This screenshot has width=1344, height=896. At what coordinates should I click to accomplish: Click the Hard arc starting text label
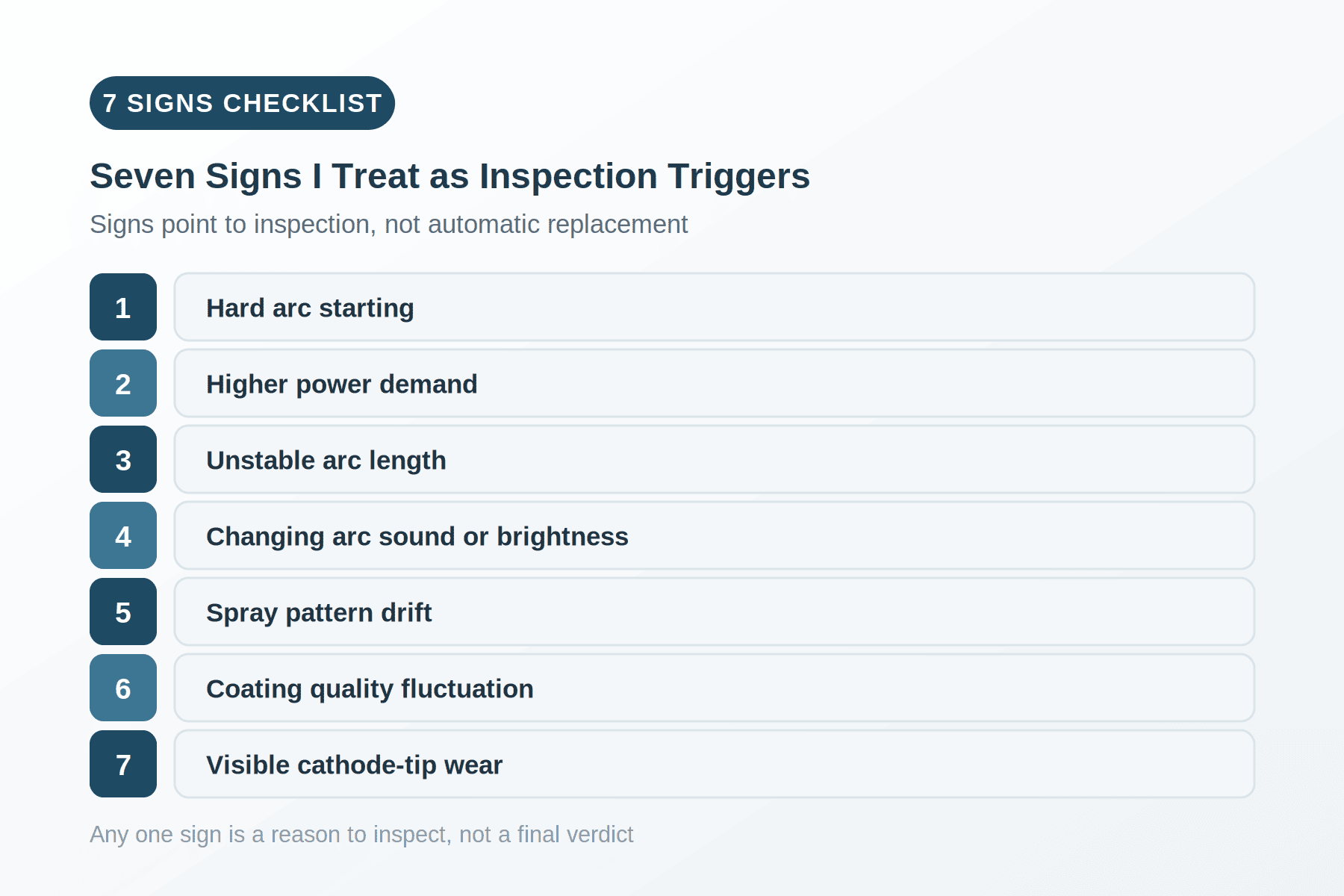310,308
